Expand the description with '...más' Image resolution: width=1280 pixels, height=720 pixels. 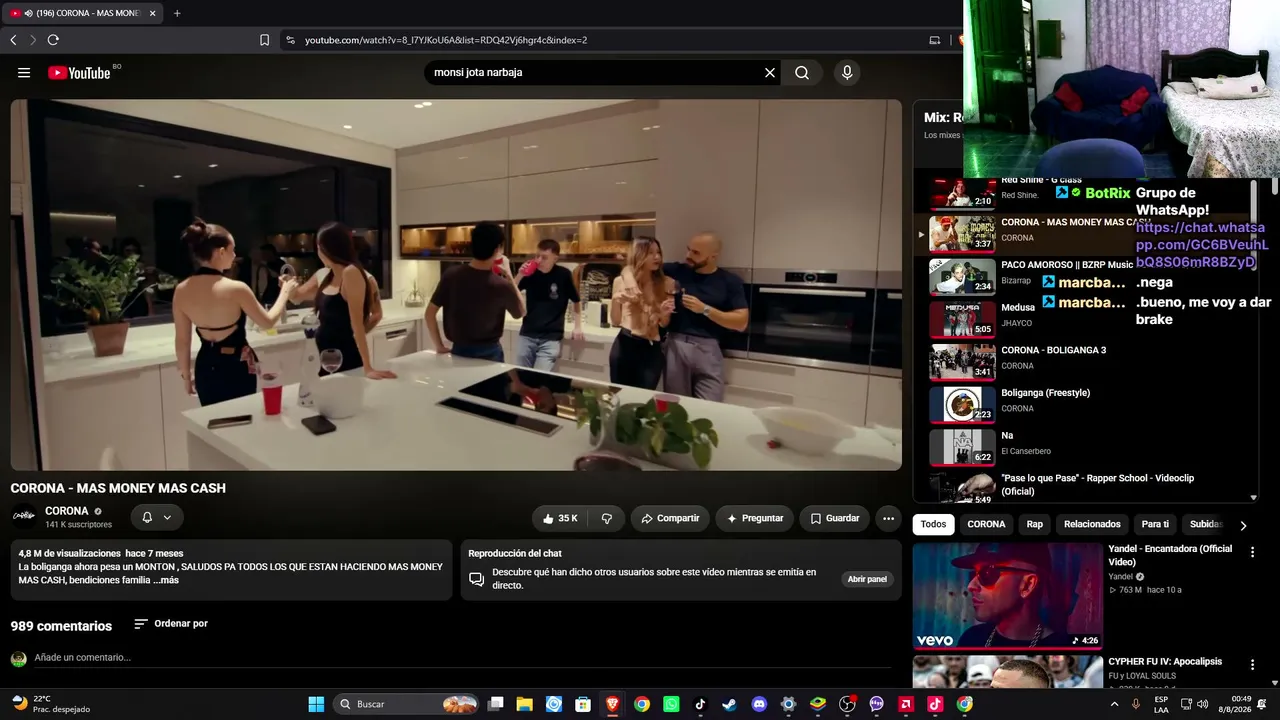[x=166, y=580]
